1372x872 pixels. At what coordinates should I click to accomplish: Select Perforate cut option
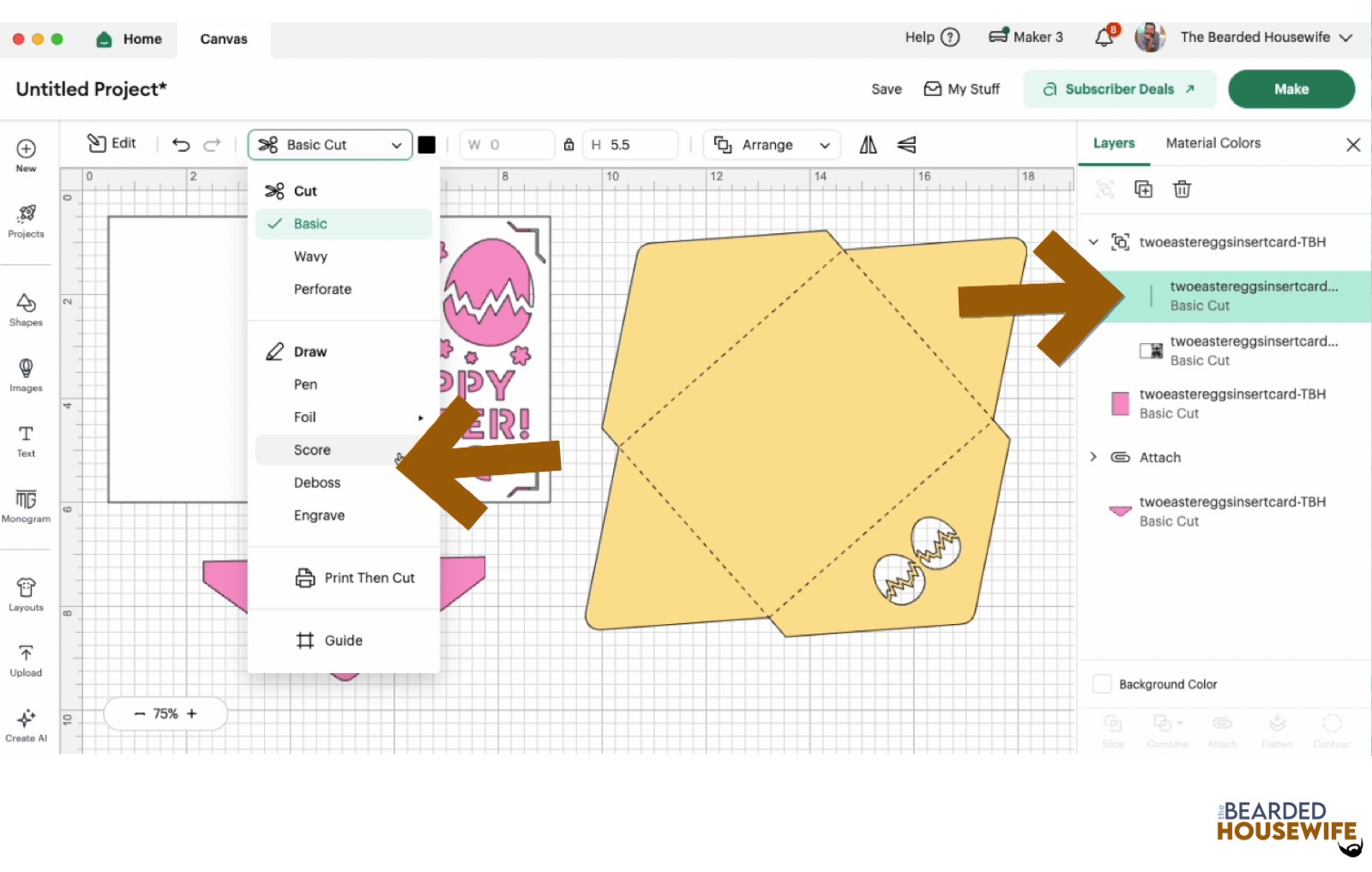(322, 290)
